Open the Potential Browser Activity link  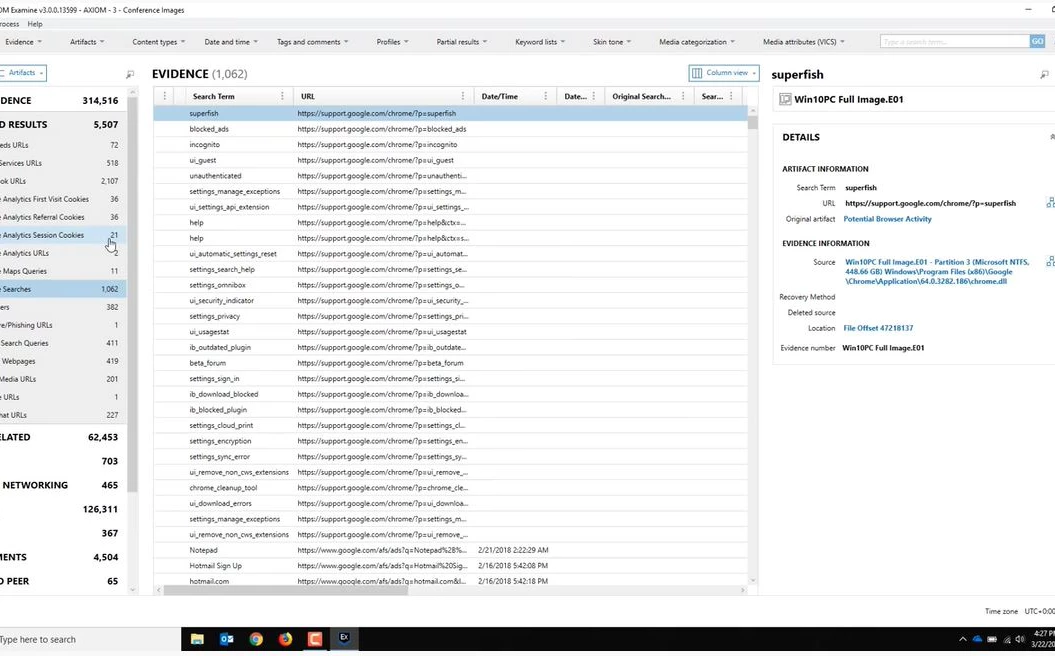pos(887,219)
